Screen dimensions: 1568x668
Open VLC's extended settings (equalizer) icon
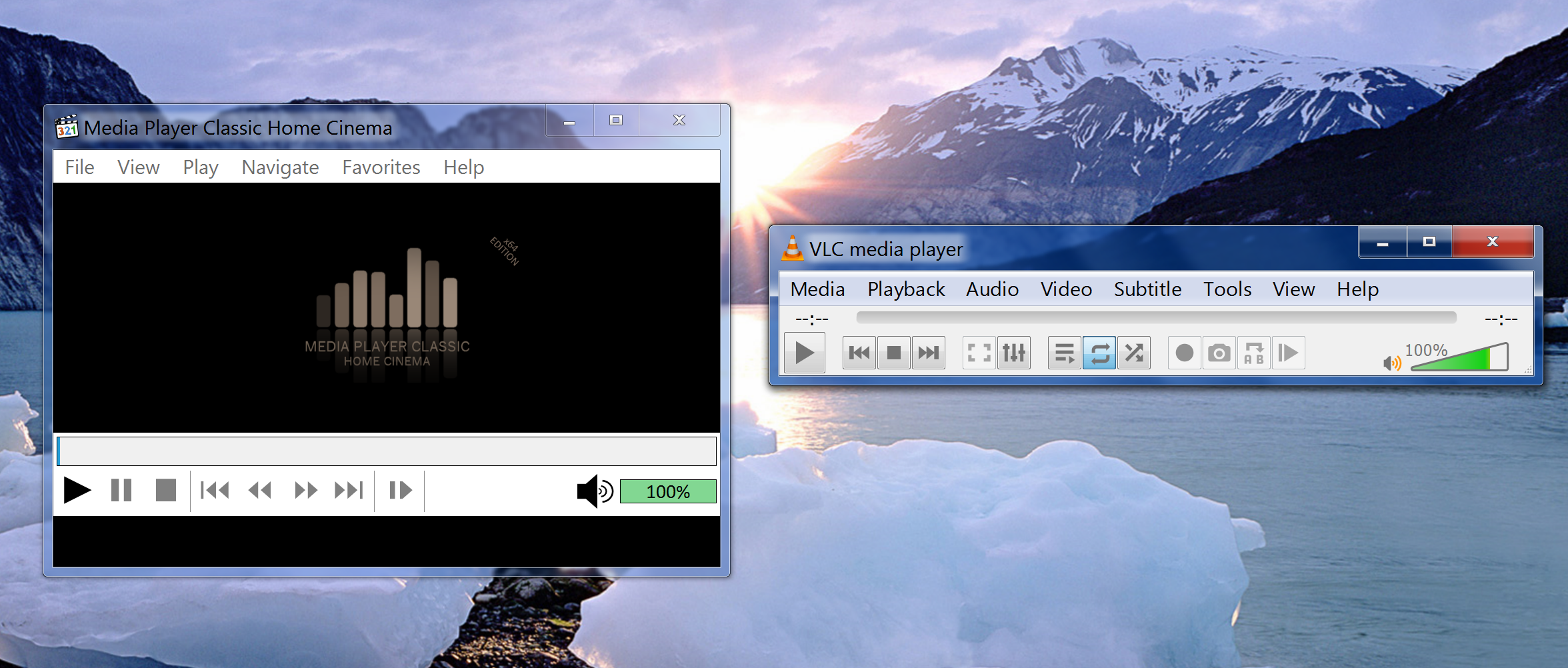pos(1014,353)
